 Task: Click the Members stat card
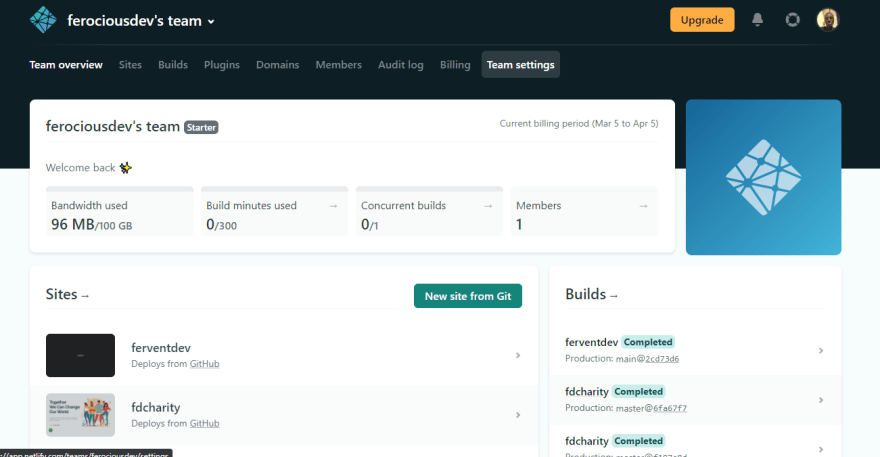pos(584,211)
